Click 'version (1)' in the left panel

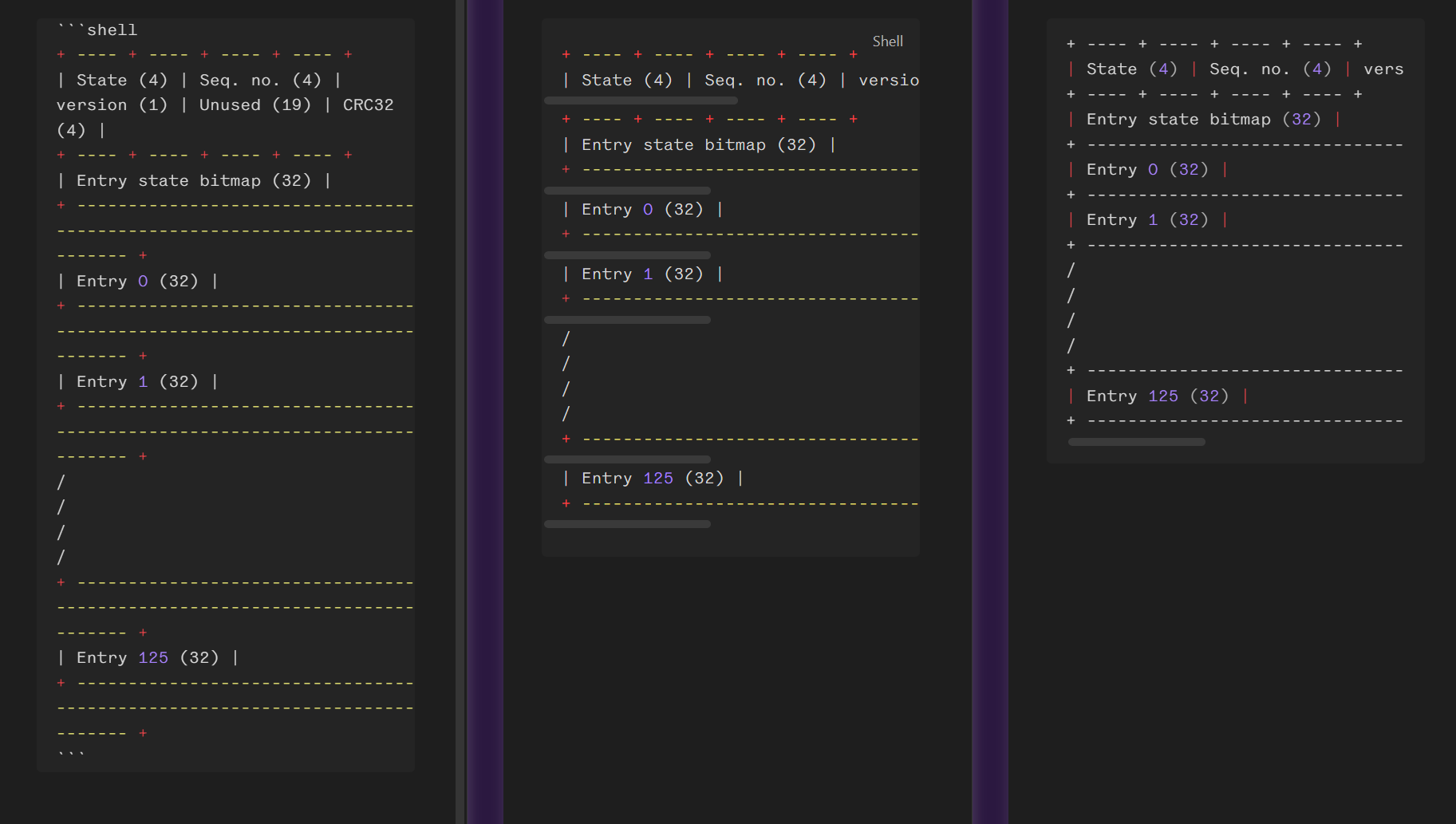(x=112, y=104)
